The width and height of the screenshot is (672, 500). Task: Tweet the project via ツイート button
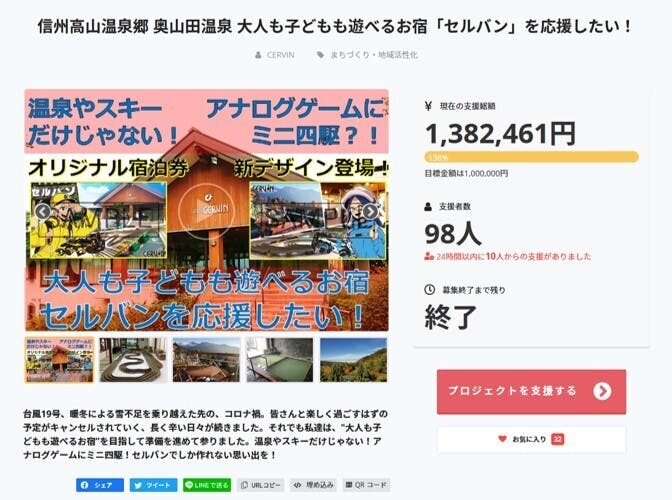tap(153, 485)
